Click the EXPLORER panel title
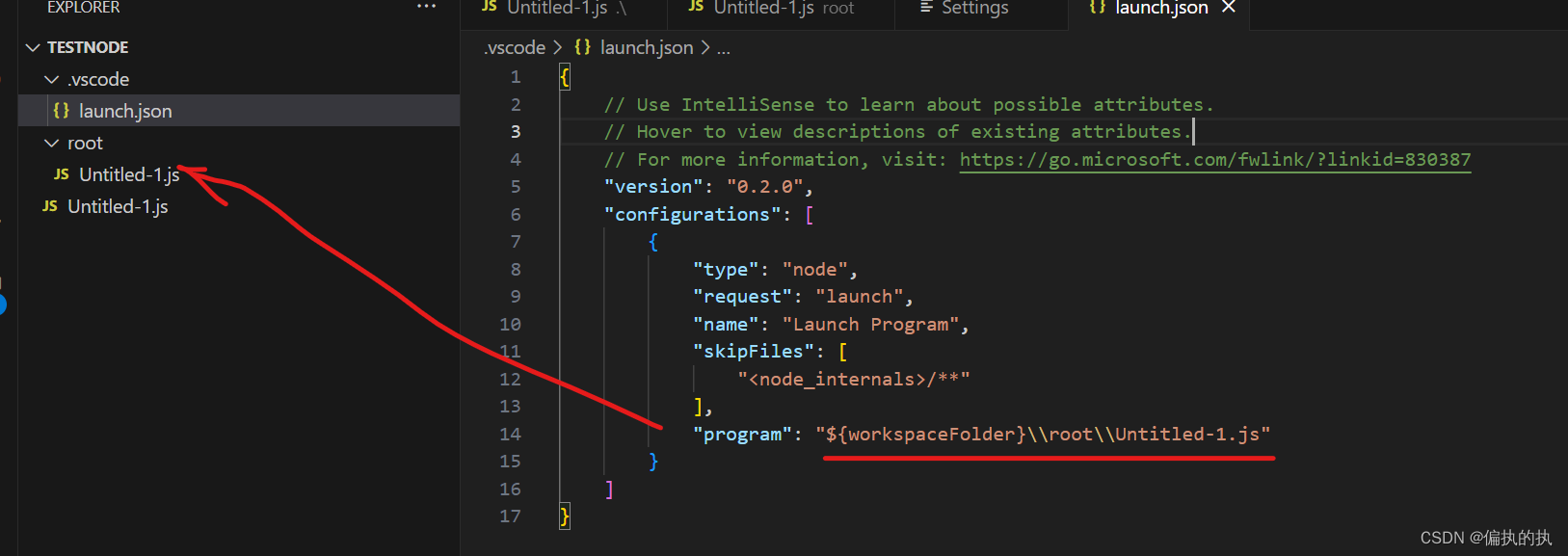This screenshot has height=556, width=1568. 83,7
